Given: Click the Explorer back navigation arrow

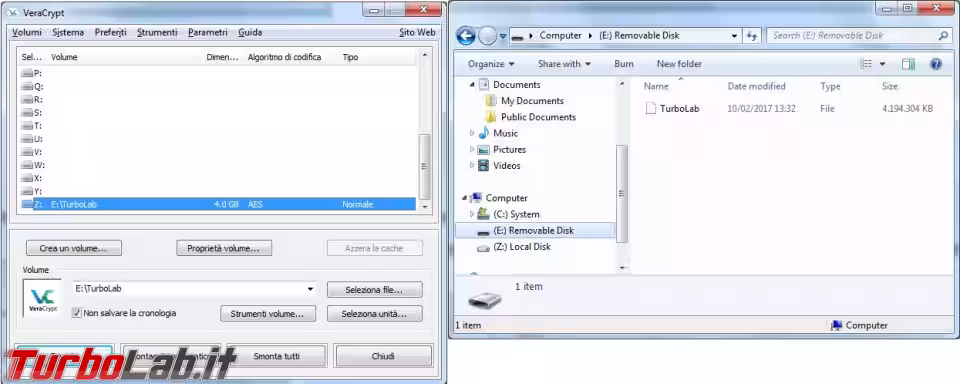Looking at the screenshot, I should (x=466, y=36).
